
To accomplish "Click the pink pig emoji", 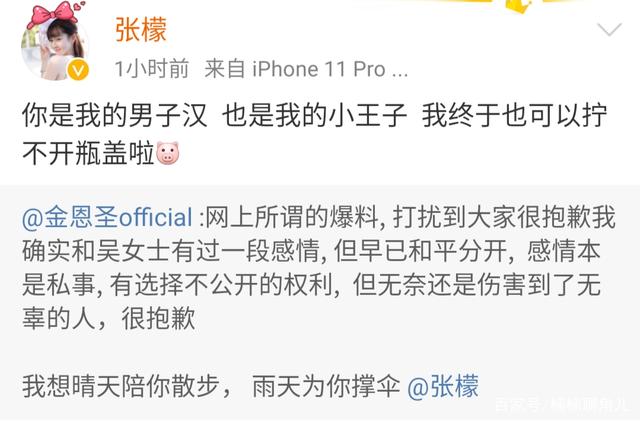I will point(167,153).
